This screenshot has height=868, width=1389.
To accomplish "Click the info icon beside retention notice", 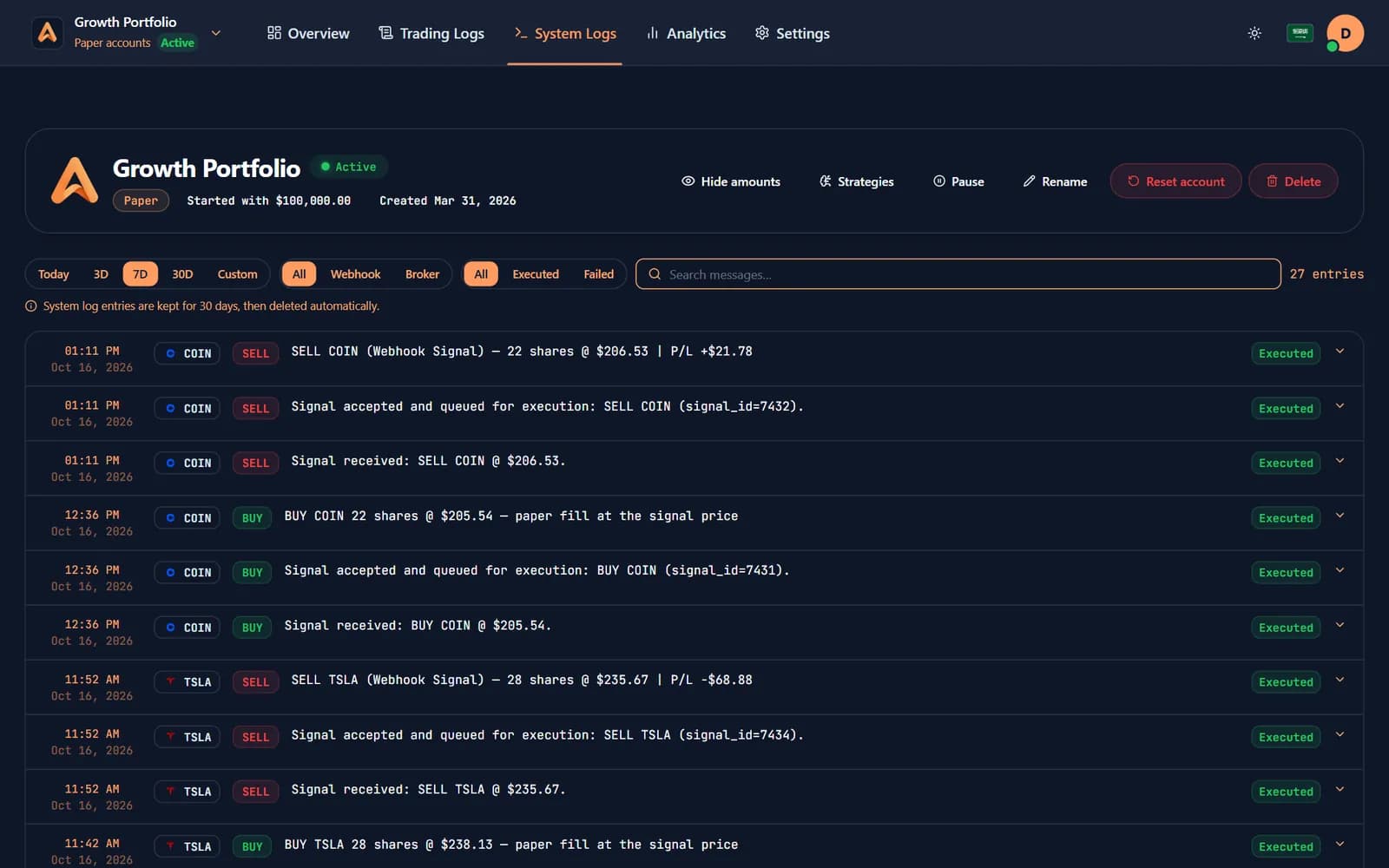I will pyautogui.click(x=31, y=306).
